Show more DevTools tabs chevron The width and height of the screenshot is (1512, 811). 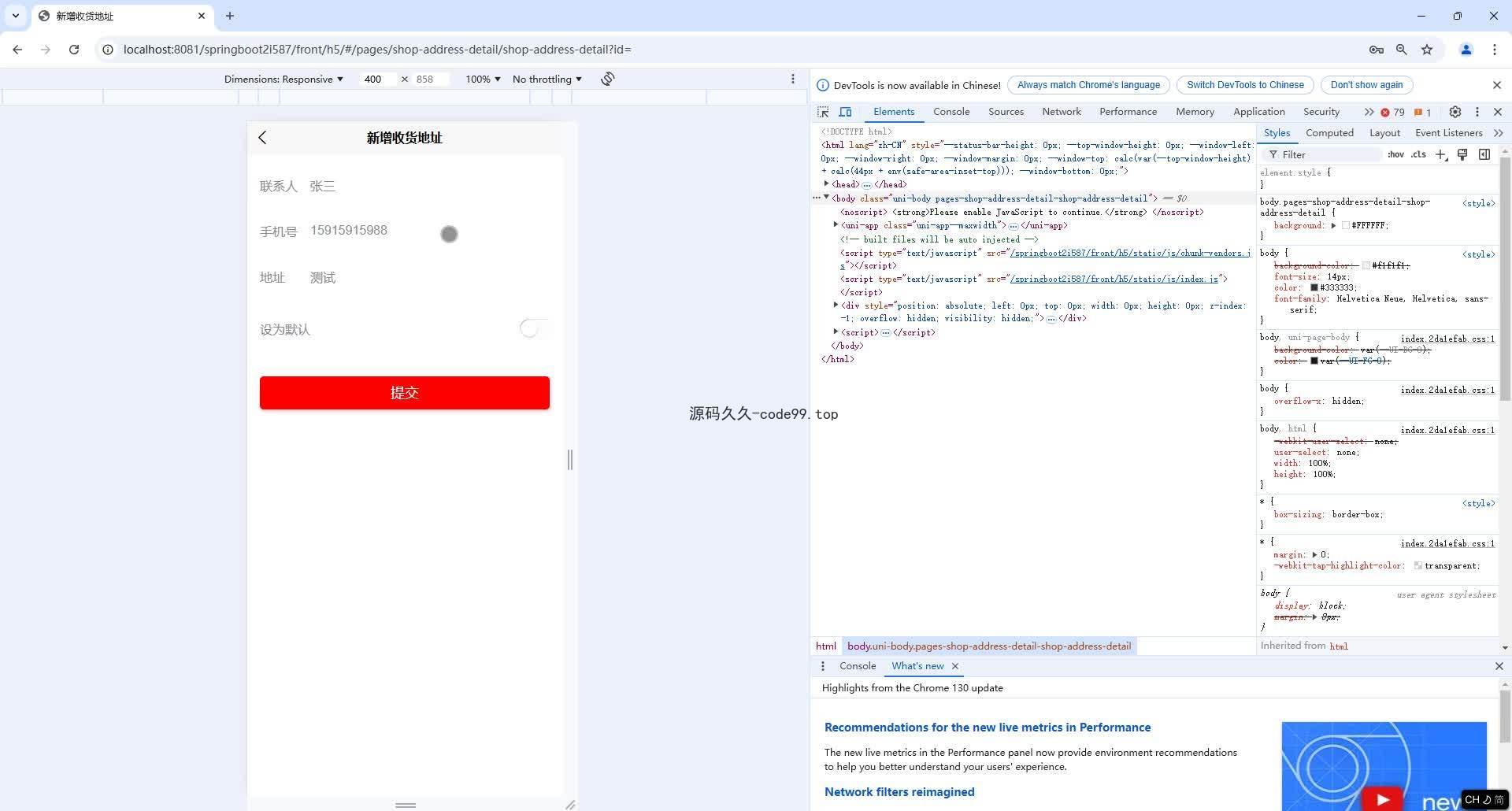[1369, 112]
